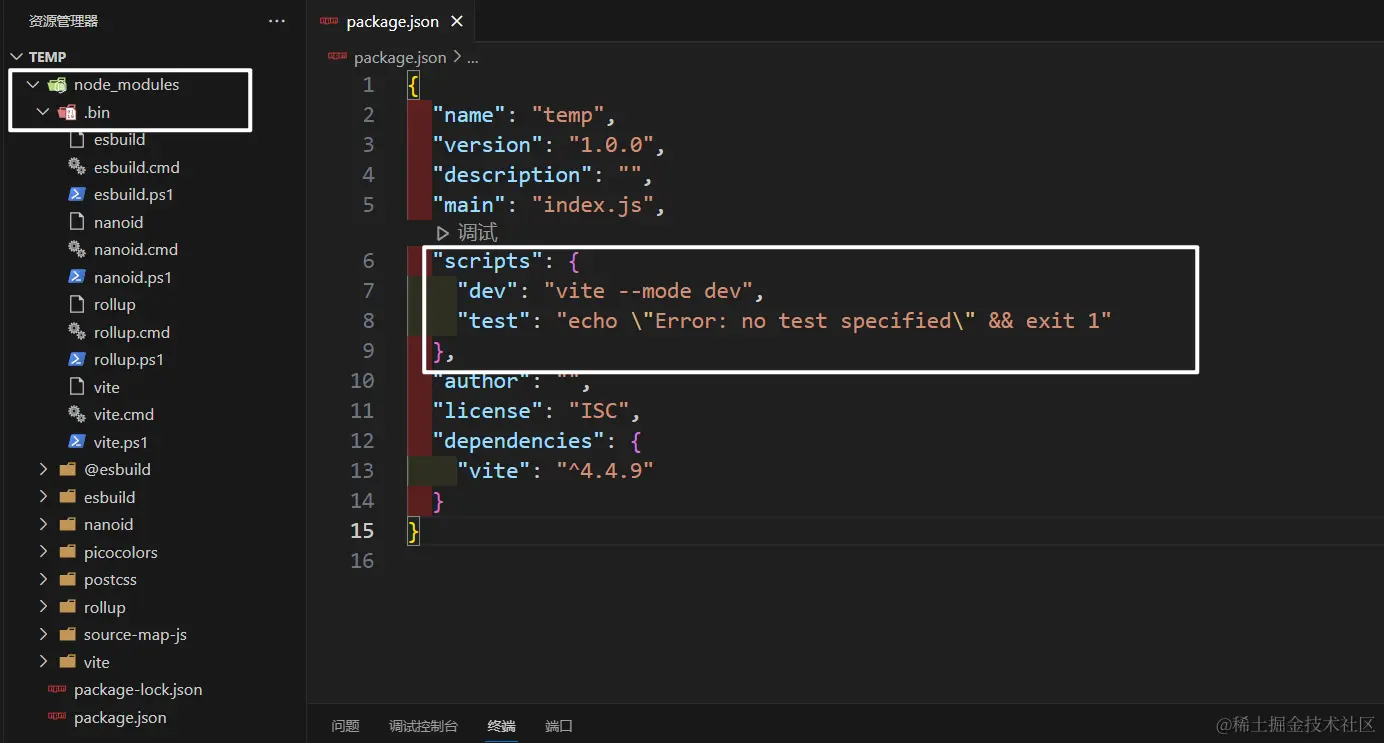Switch to the 端口 panel tab

pyautogui.click(x=559, y=726)
